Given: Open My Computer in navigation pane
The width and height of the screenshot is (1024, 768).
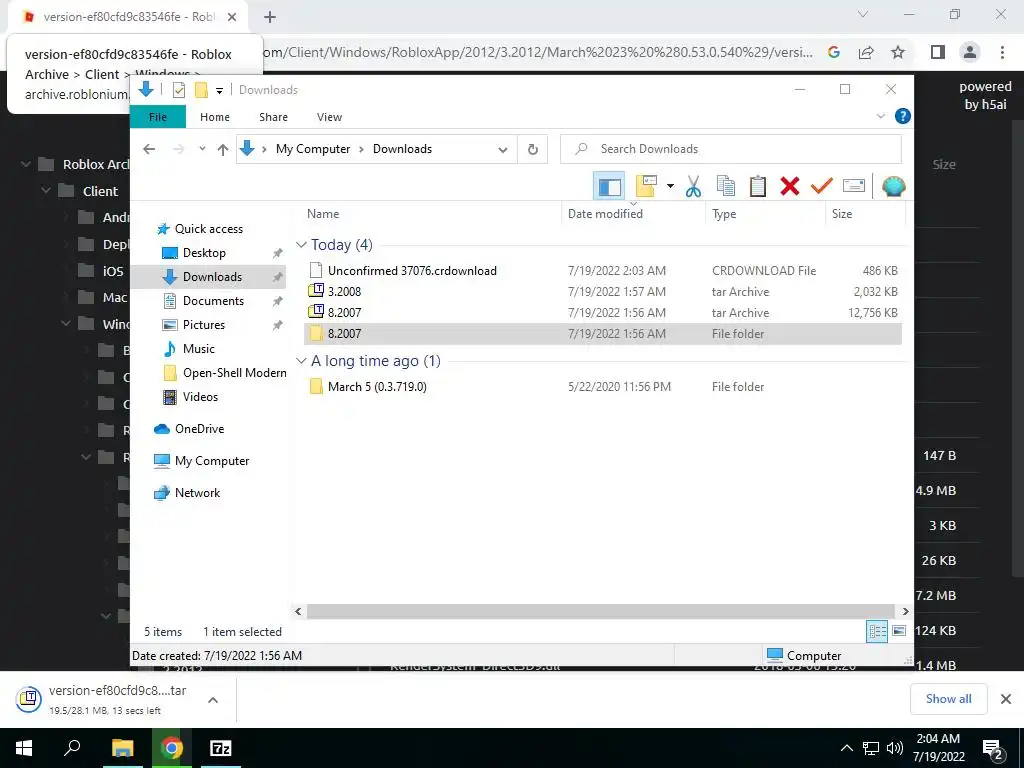Looking at the screenshot, I should [x=212, y=461].
